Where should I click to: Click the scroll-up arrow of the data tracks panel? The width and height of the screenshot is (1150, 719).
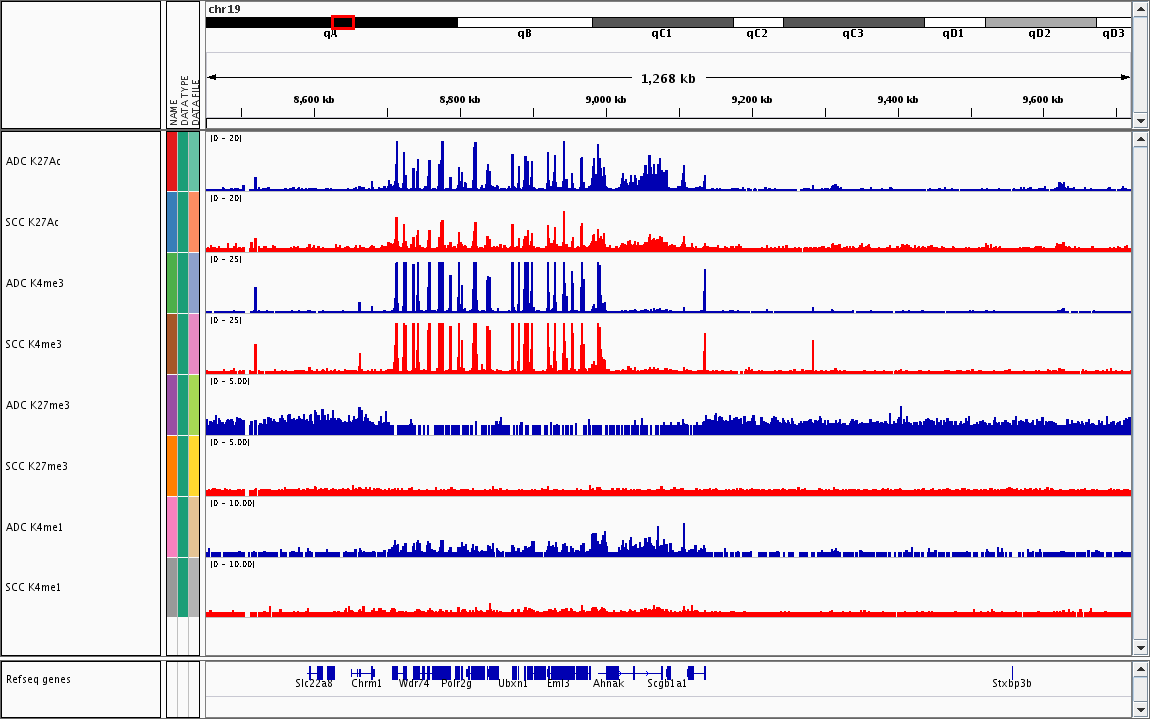[1140, 140]
